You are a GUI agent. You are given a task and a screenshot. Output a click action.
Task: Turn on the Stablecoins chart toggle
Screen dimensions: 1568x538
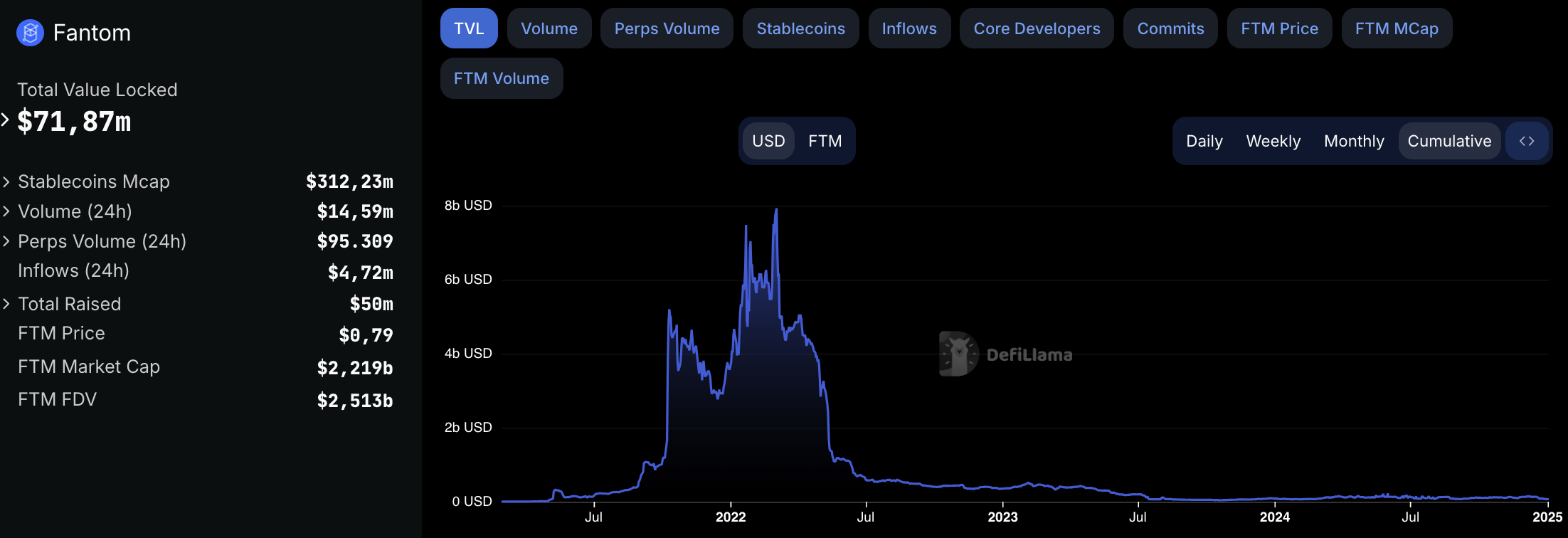coord(801,28)
